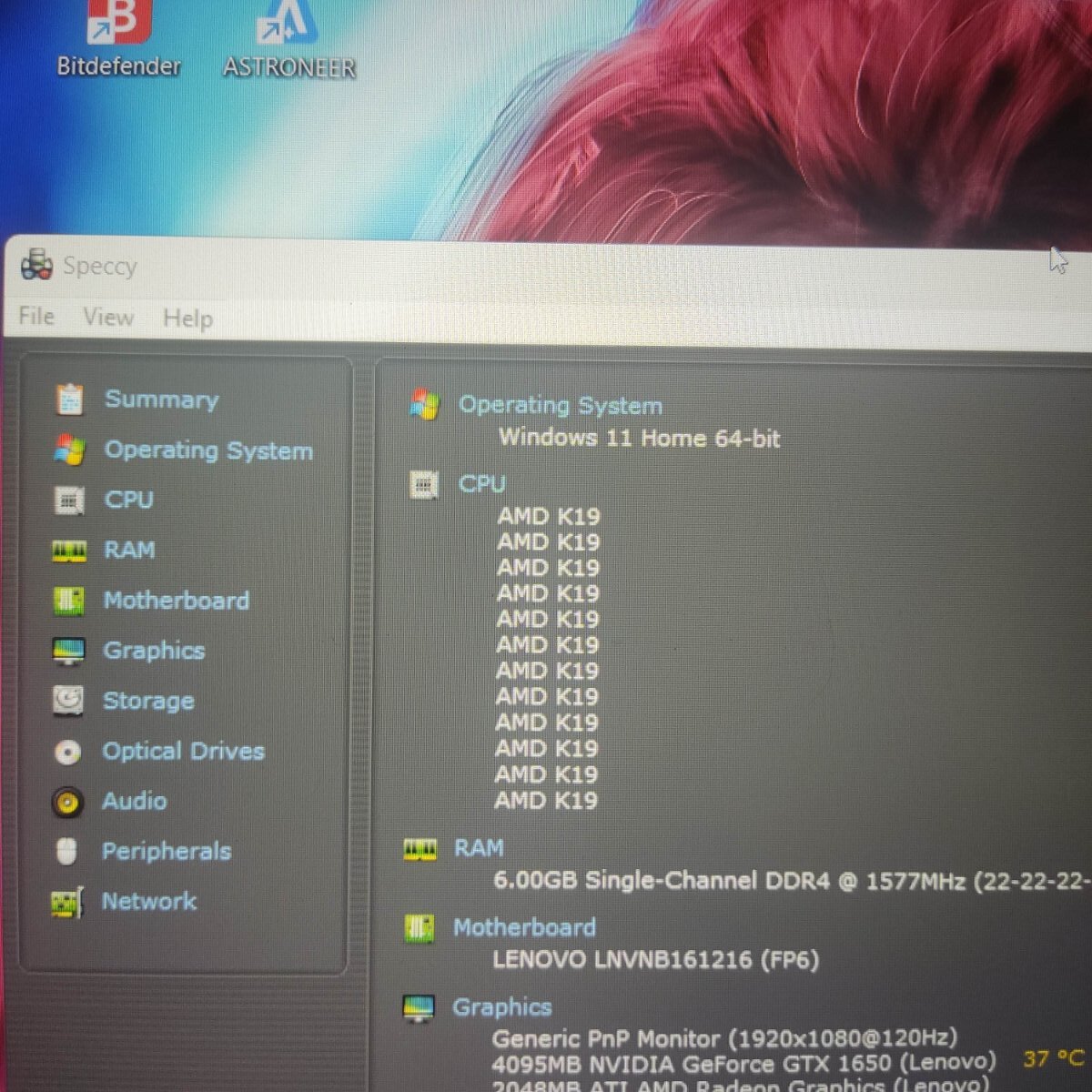
Task: Click the RAM icon in summary pane
Action: coord(420,850)
